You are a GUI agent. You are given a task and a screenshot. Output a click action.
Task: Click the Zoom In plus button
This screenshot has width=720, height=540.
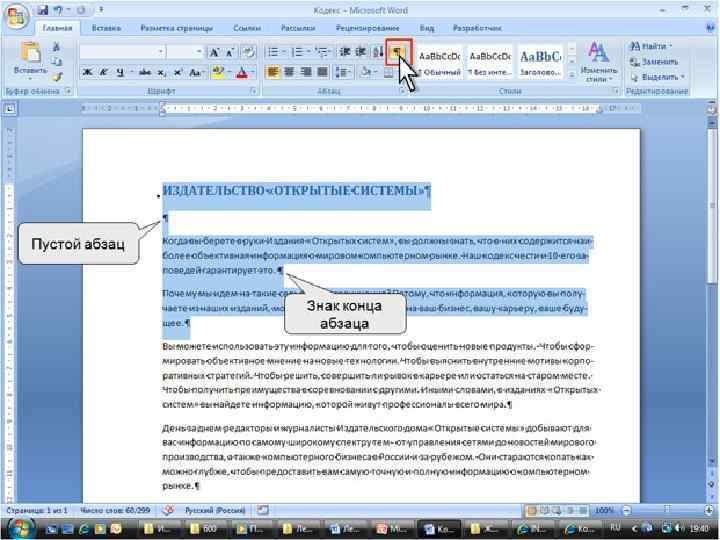[x=710, y=510]
